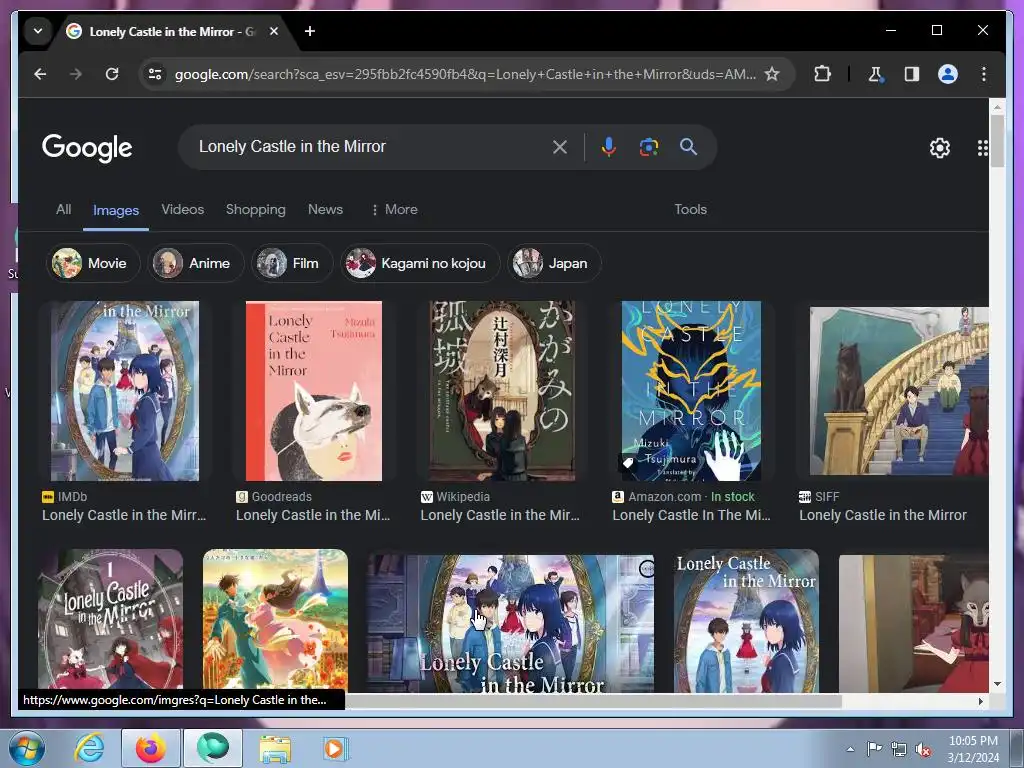Open the Action Center flag icon
The width and height of the screenshot is (1024, 768).
pos(874,748)
